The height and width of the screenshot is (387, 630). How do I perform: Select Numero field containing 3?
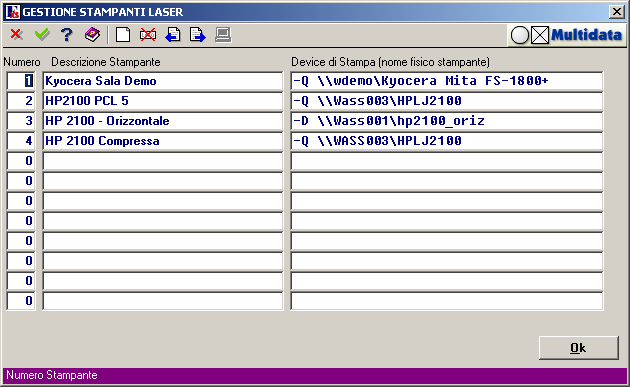coord(21,121)
